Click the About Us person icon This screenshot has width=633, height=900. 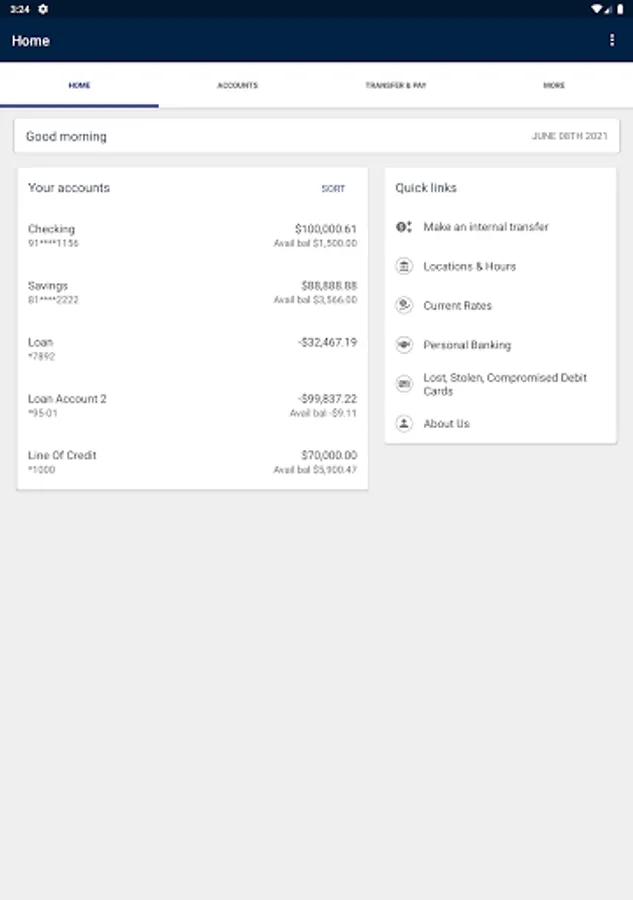(404, 423)
